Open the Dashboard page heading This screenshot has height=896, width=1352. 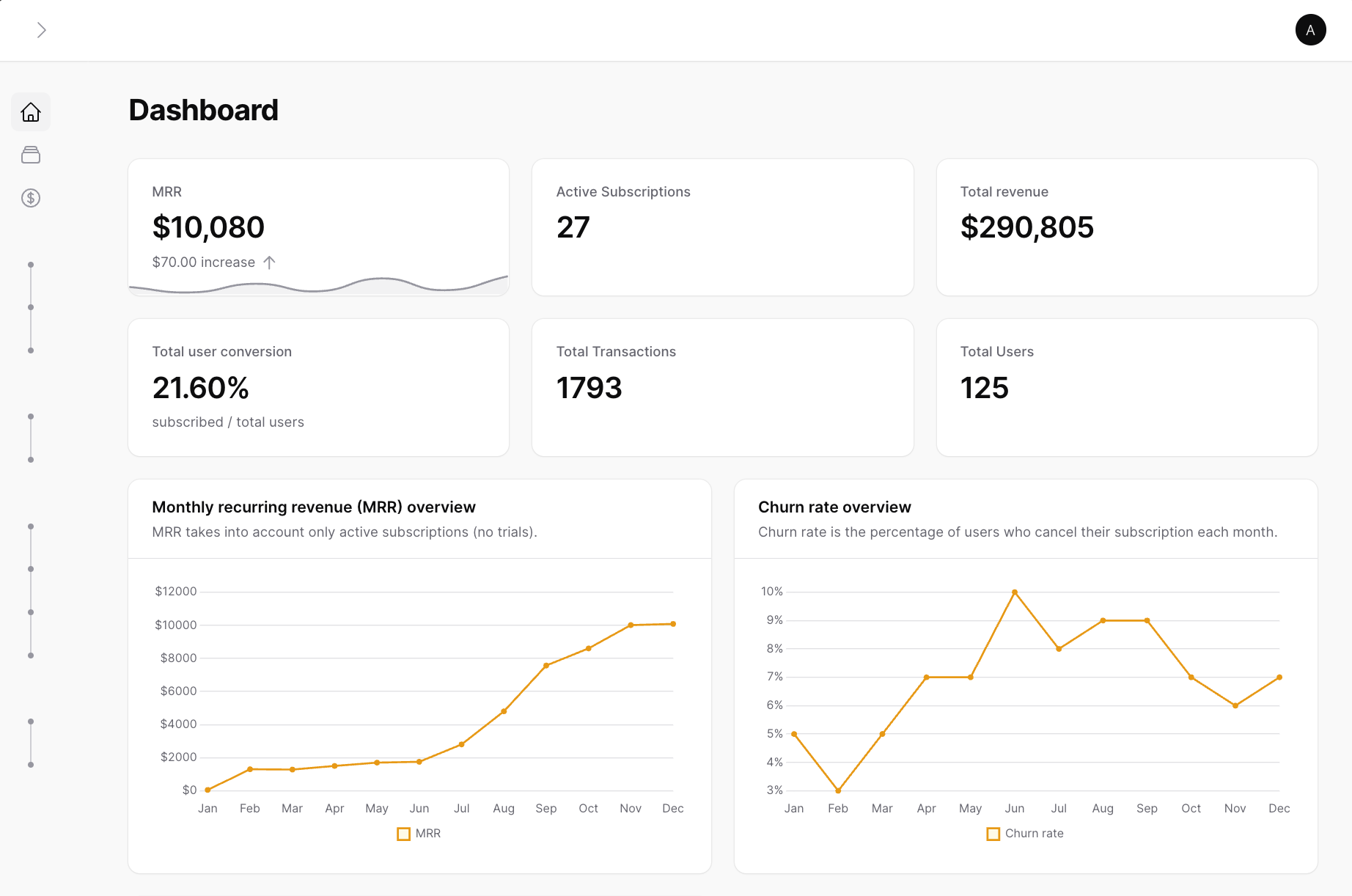pyautogui.click(x=203, y=109)
